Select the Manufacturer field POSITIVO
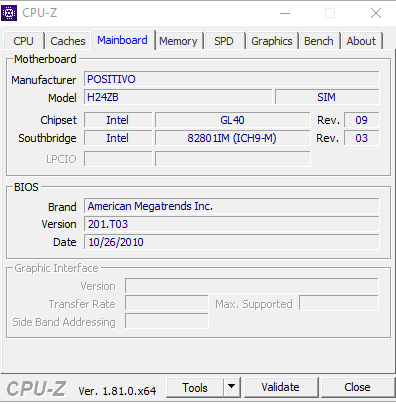Screen dimensions: 396x404 (x=232, y=79)
